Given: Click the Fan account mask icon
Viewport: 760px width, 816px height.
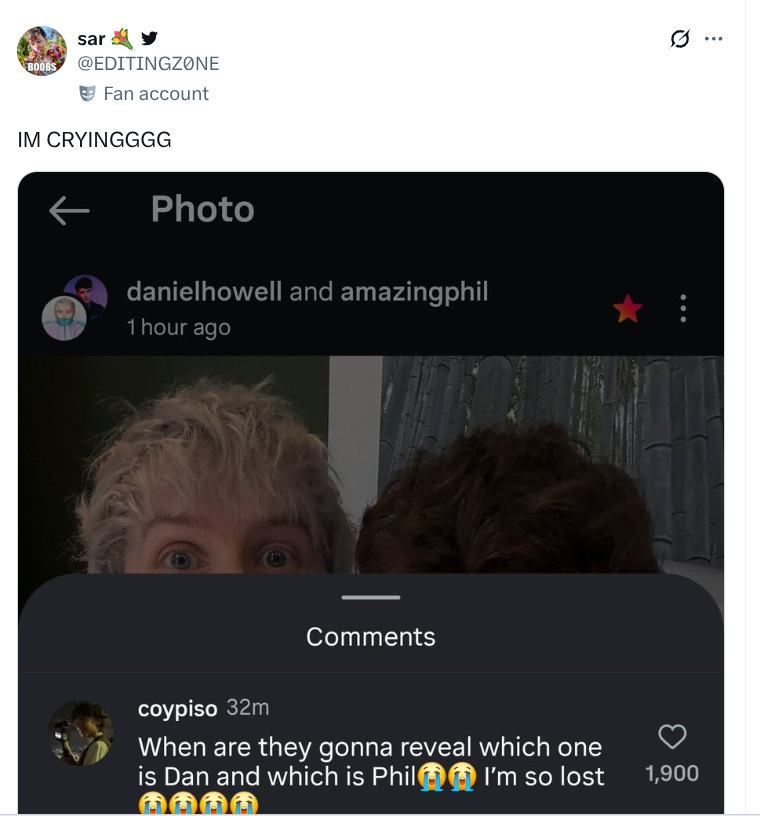Looking at the screenshot, I should [x=87, y=94].
